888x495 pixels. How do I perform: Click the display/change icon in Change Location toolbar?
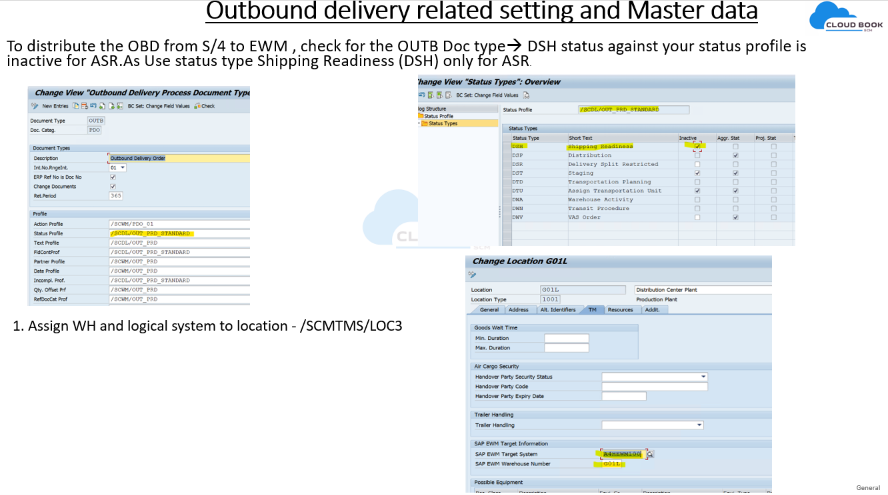pyautogui.click(x=472, y=275)
